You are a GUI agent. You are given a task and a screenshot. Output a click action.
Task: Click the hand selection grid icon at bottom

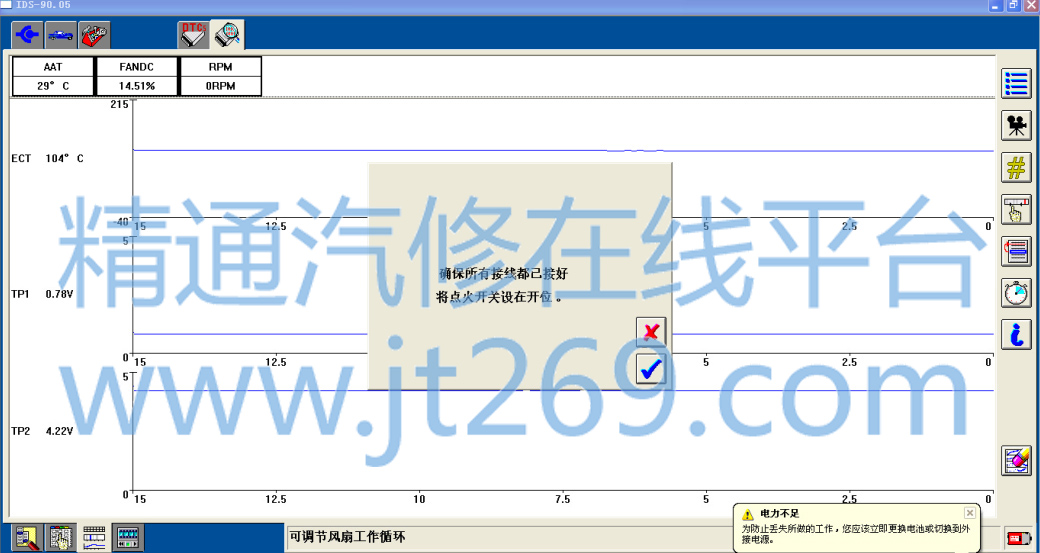(60, 537)
